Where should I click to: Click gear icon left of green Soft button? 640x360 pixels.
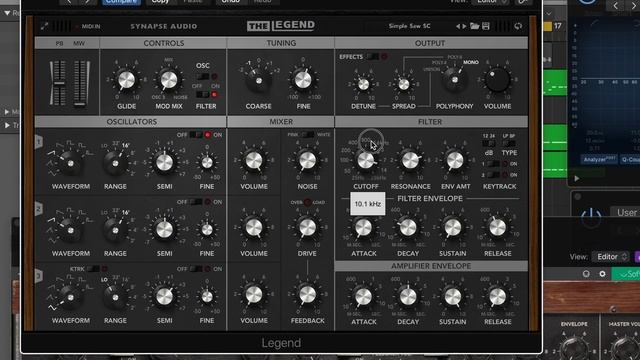point(602,274)
